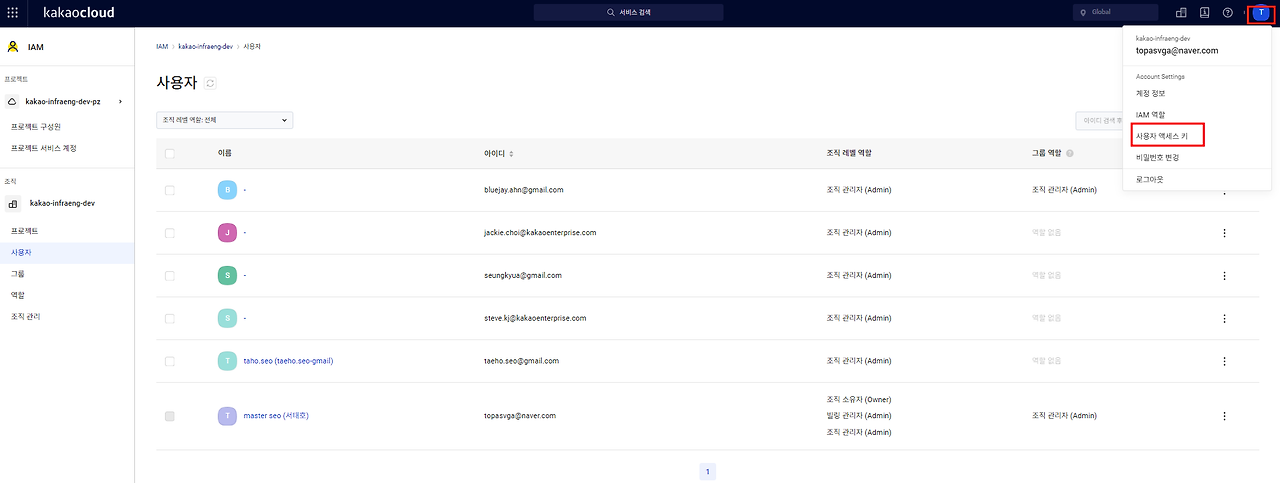Click the T profile avatar in header
Screen dimensions: 1280x483
click(1261, 13)
